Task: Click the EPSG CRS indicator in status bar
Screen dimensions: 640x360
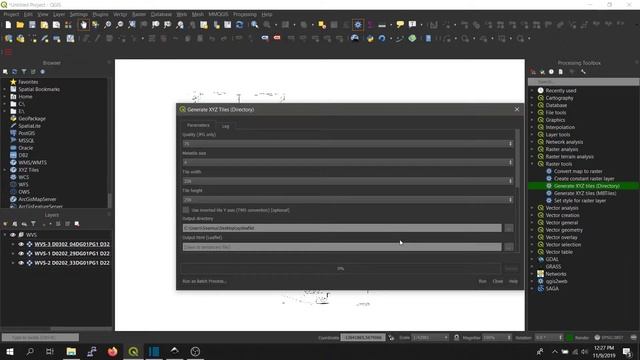Action: pos(609,338)
